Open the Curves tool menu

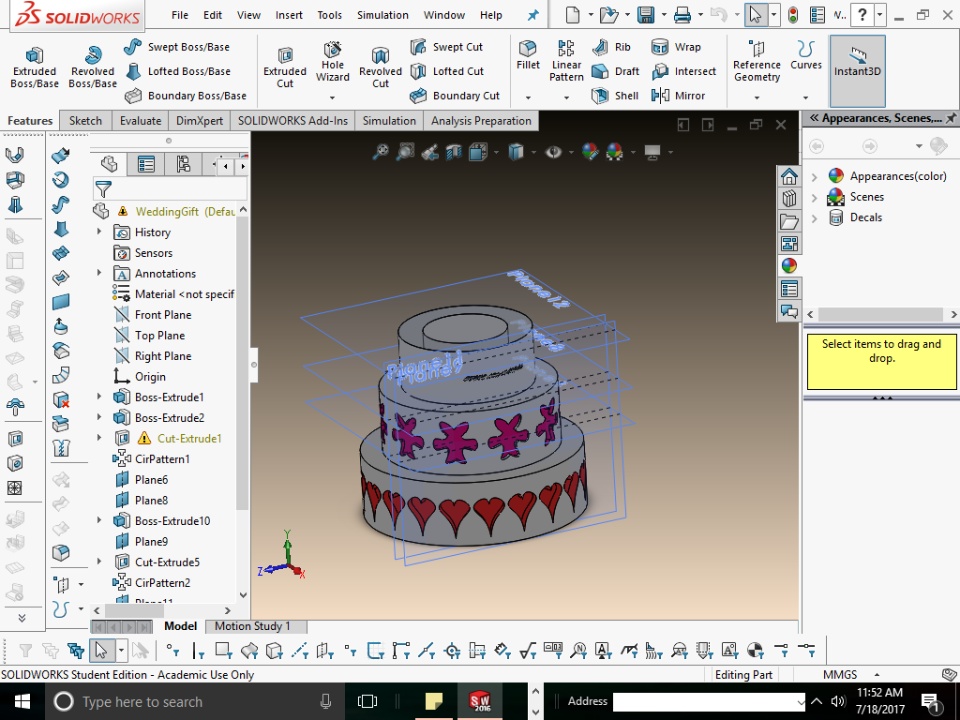click(x=806, y=56)
